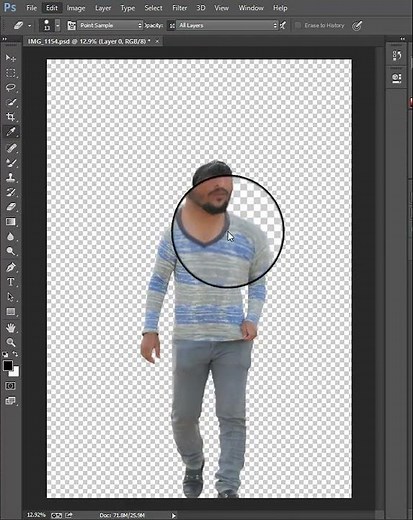Viewport: 413px width, 520px height.
Task: Open the Edit menu
Action: pyautogui.click(x=52, y=8)
